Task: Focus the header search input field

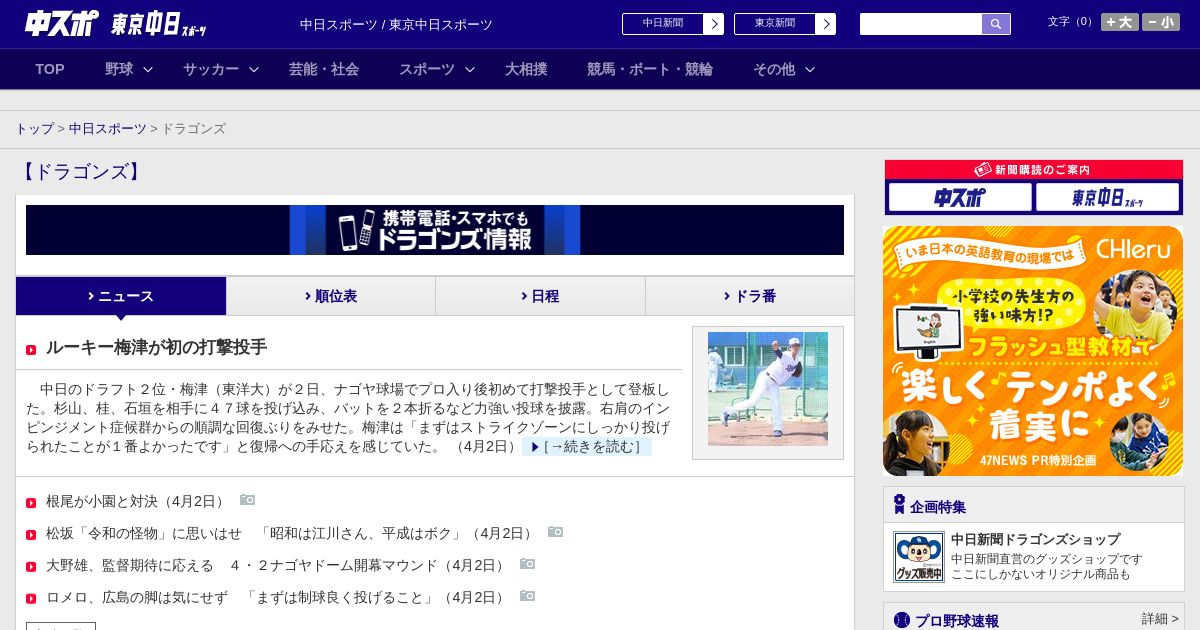Action: click(921, 24)
